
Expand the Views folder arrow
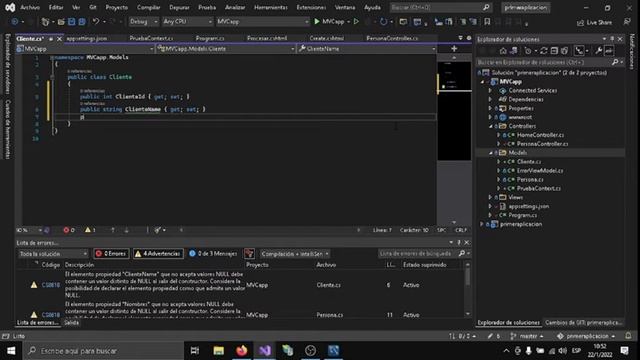pos(491,197)
